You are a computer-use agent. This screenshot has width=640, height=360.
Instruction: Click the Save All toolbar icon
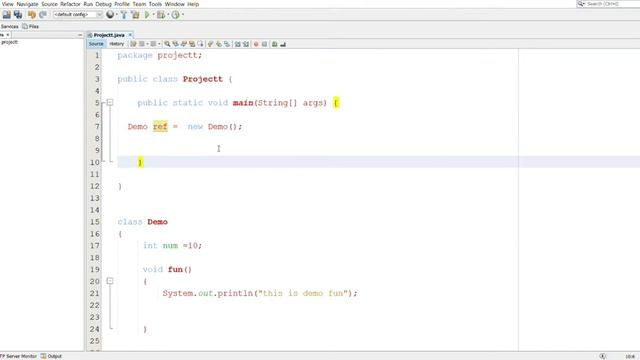[x=18, y=15]
